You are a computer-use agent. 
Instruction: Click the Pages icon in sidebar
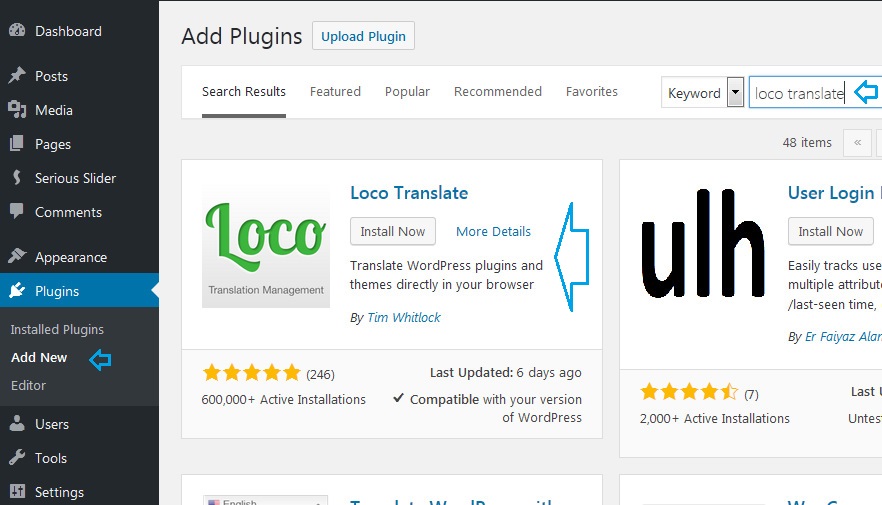17,143
